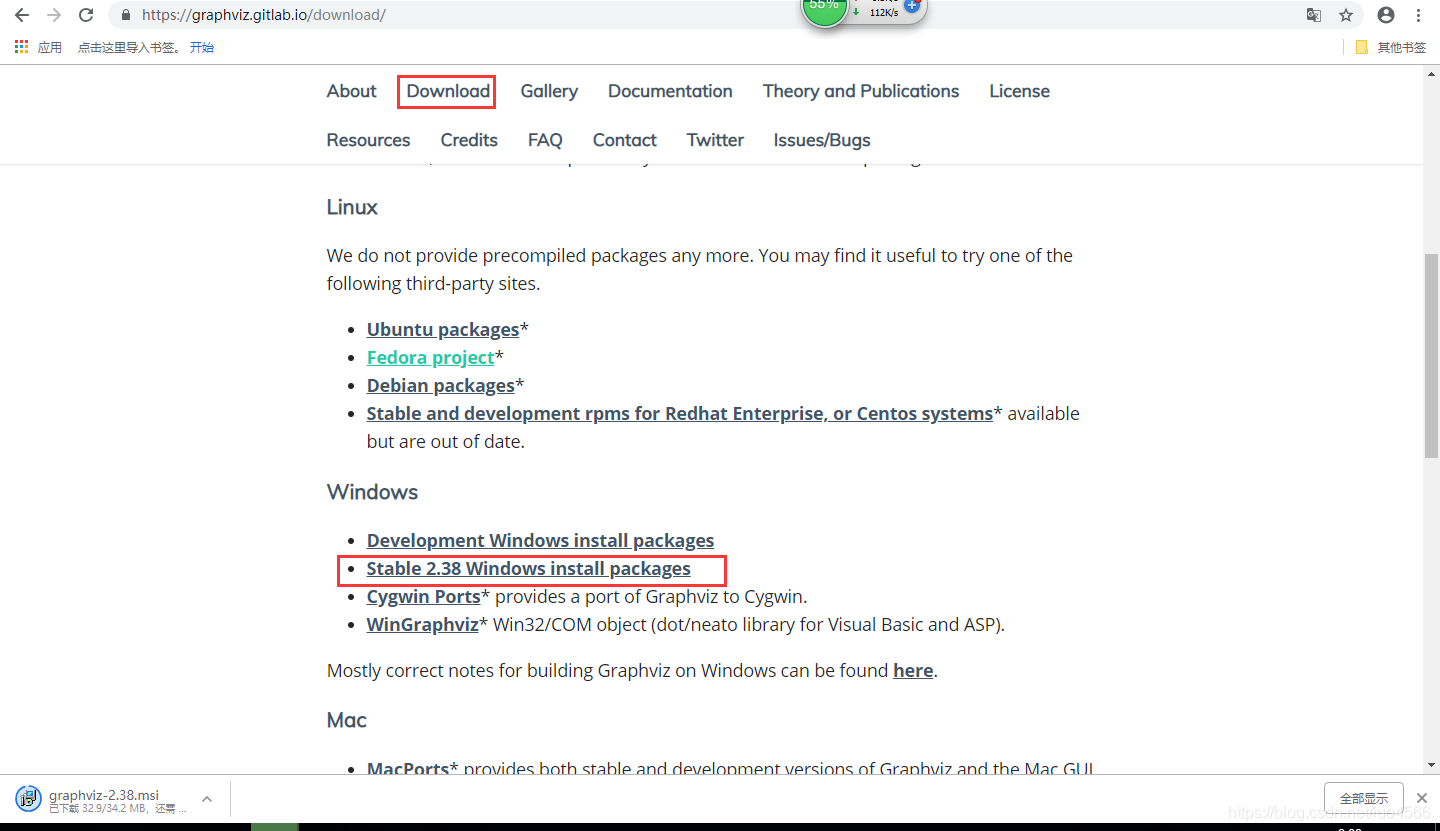Open the Gallery menu item

[549, 91]
